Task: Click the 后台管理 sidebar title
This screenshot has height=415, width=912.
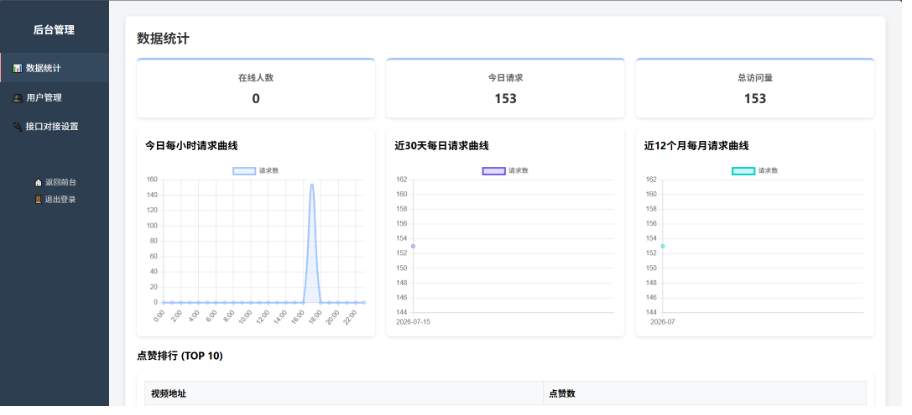Action: coord(54,30)
